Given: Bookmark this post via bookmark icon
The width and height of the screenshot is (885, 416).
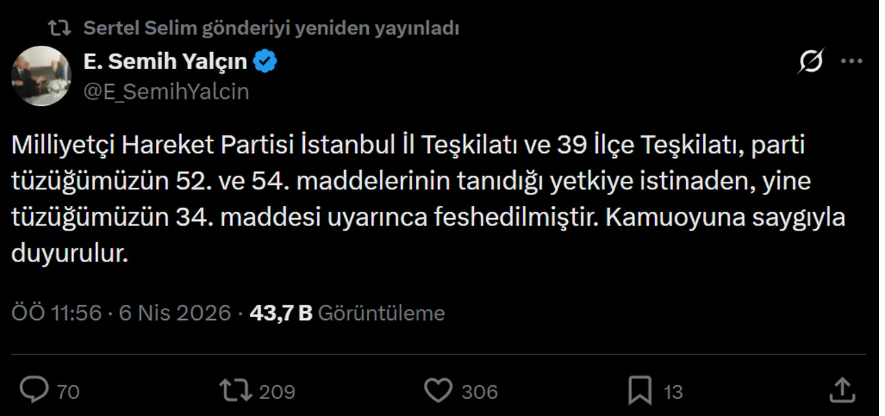Looking at the screenshot, I should (x=638, y=389).
